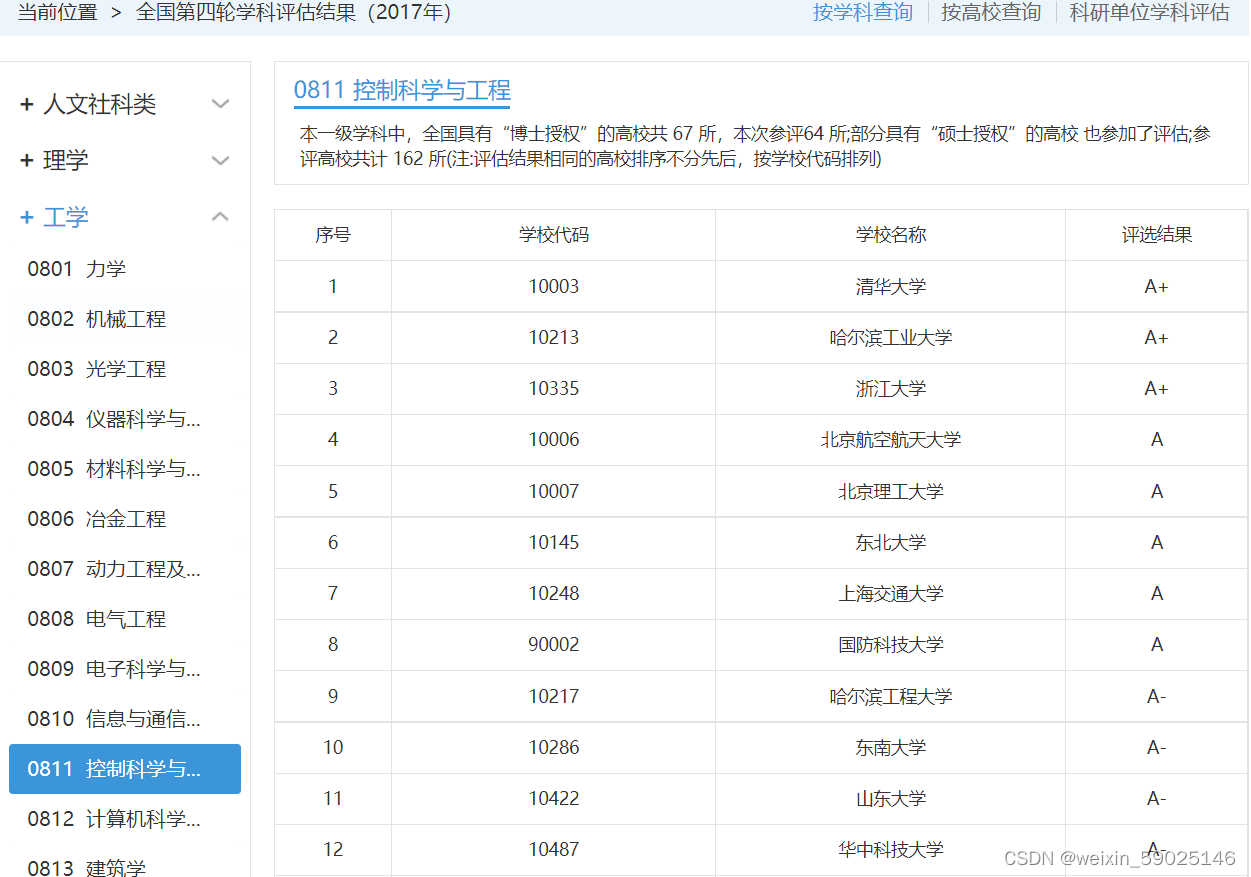The height and width of the screenshot is (877, 1251).
Task: Select the 工学 category heading
Action: point(54,216)
